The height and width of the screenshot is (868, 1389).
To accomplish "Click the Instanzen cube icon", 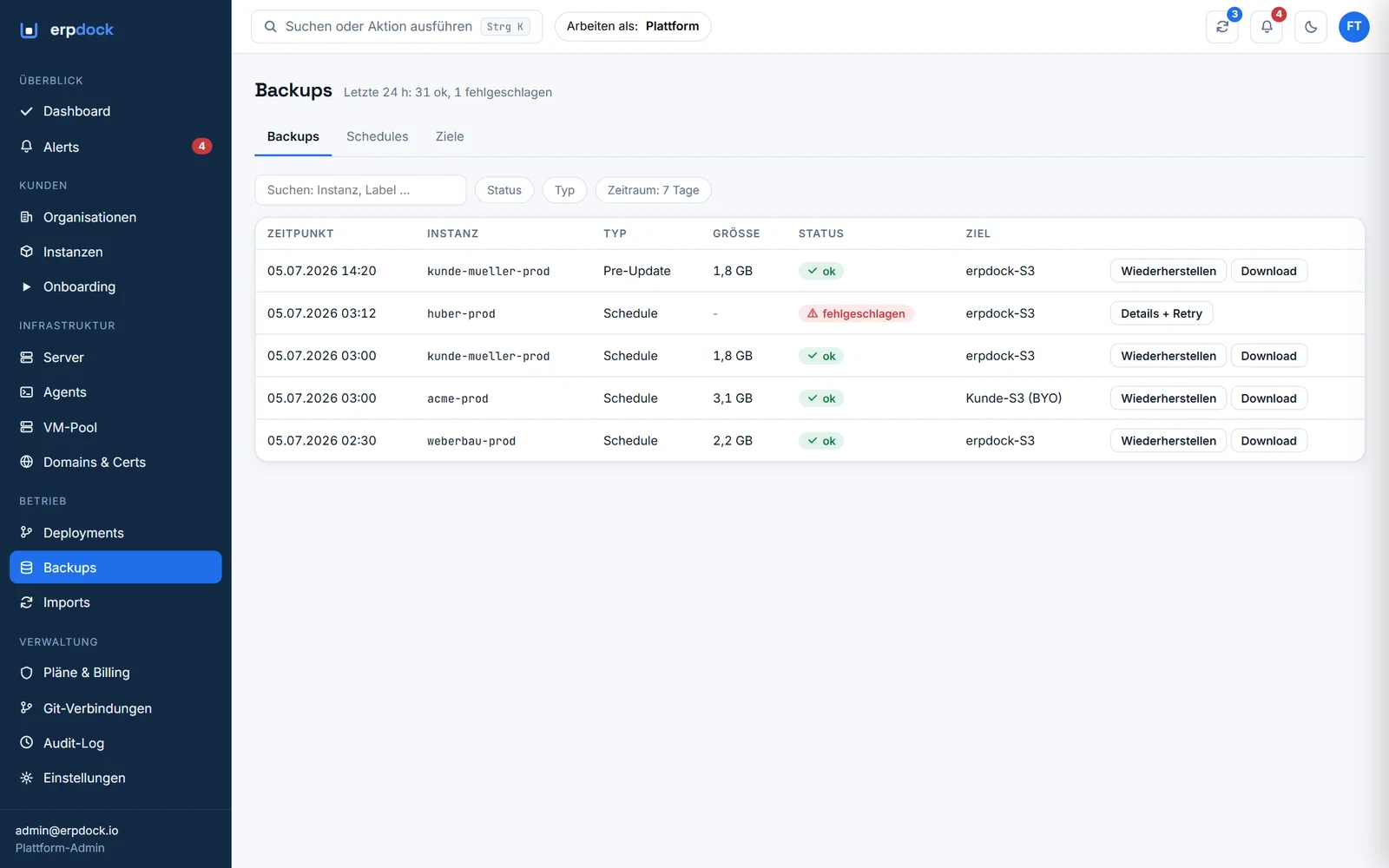I will [x=27, y=252].
